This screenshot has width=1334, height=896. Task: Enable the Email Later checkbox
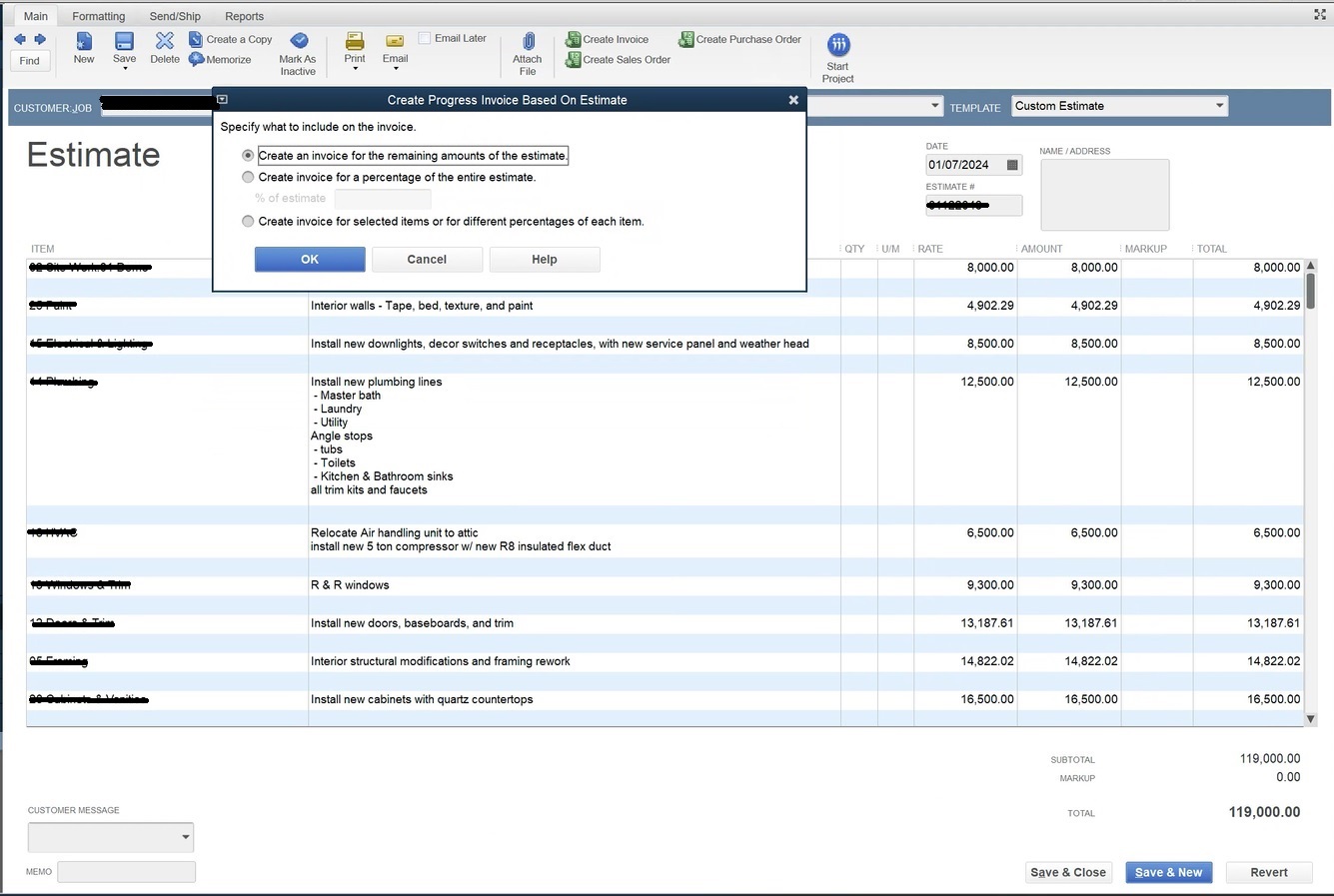[x=425, y=38]
